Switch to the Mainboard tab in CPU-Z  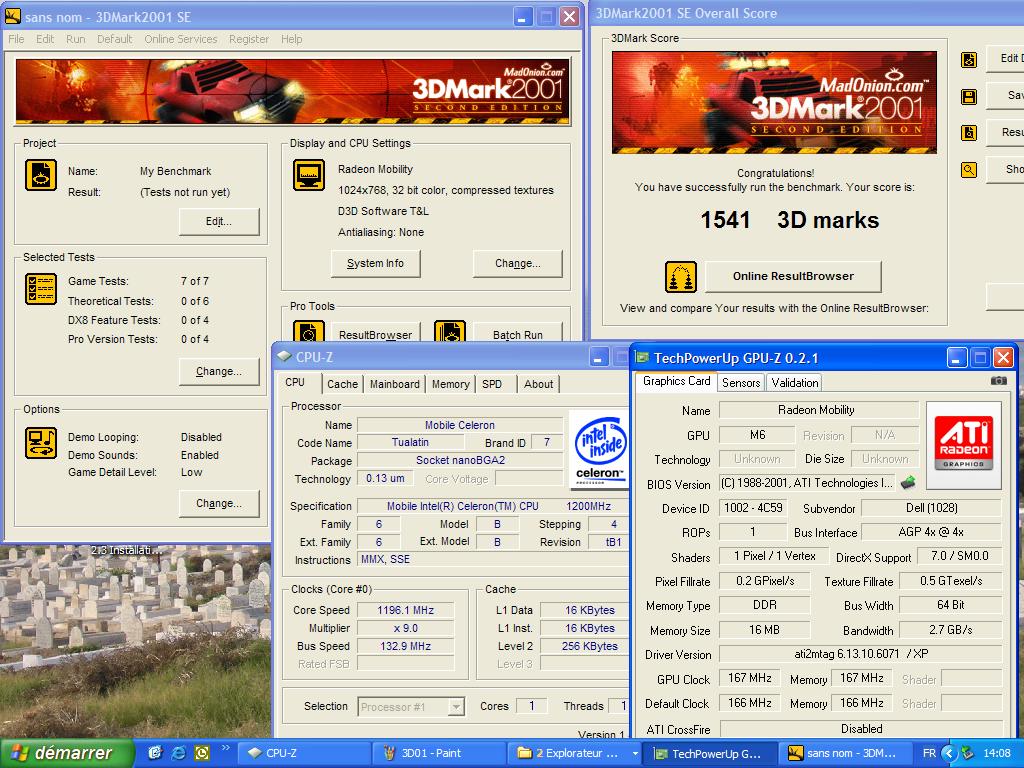(x=394, y=384)
